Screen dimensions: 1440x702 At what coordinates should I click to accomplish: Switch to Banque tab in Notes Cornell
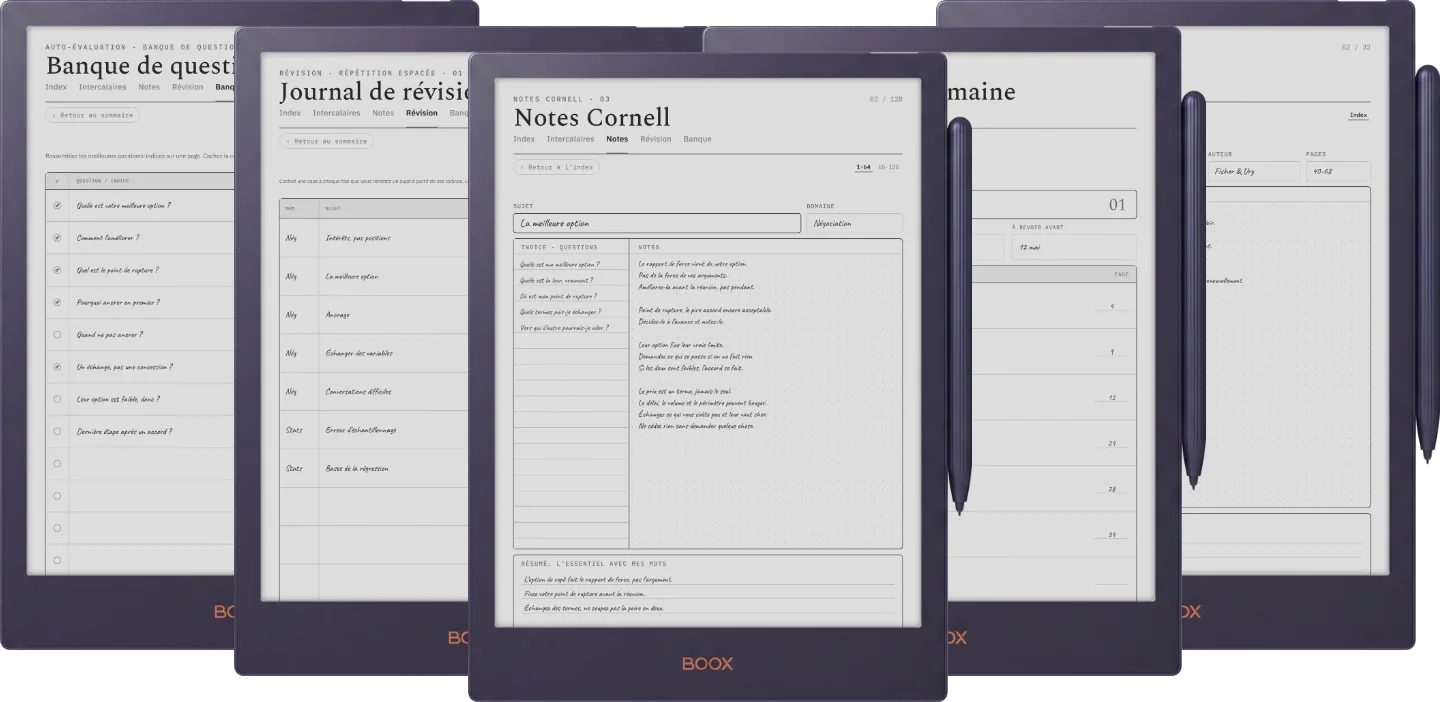point(697,139)
